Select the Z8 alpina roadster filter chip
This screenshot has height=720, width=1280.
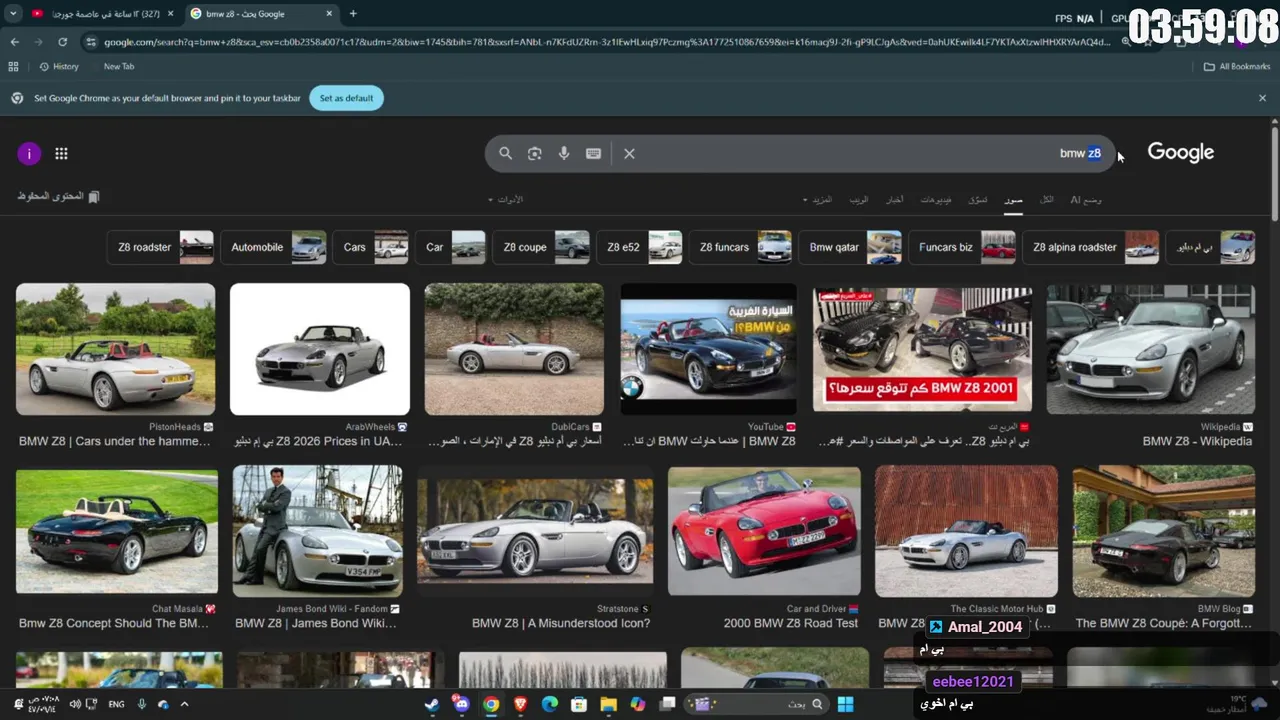tap(1091, 247)
